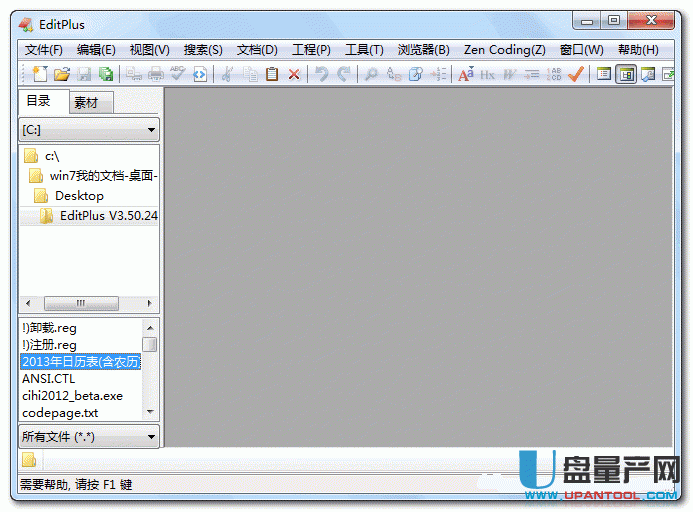Select file !)卸载.reg
Viewport: 693px width, 512px height.
[50, 328]
